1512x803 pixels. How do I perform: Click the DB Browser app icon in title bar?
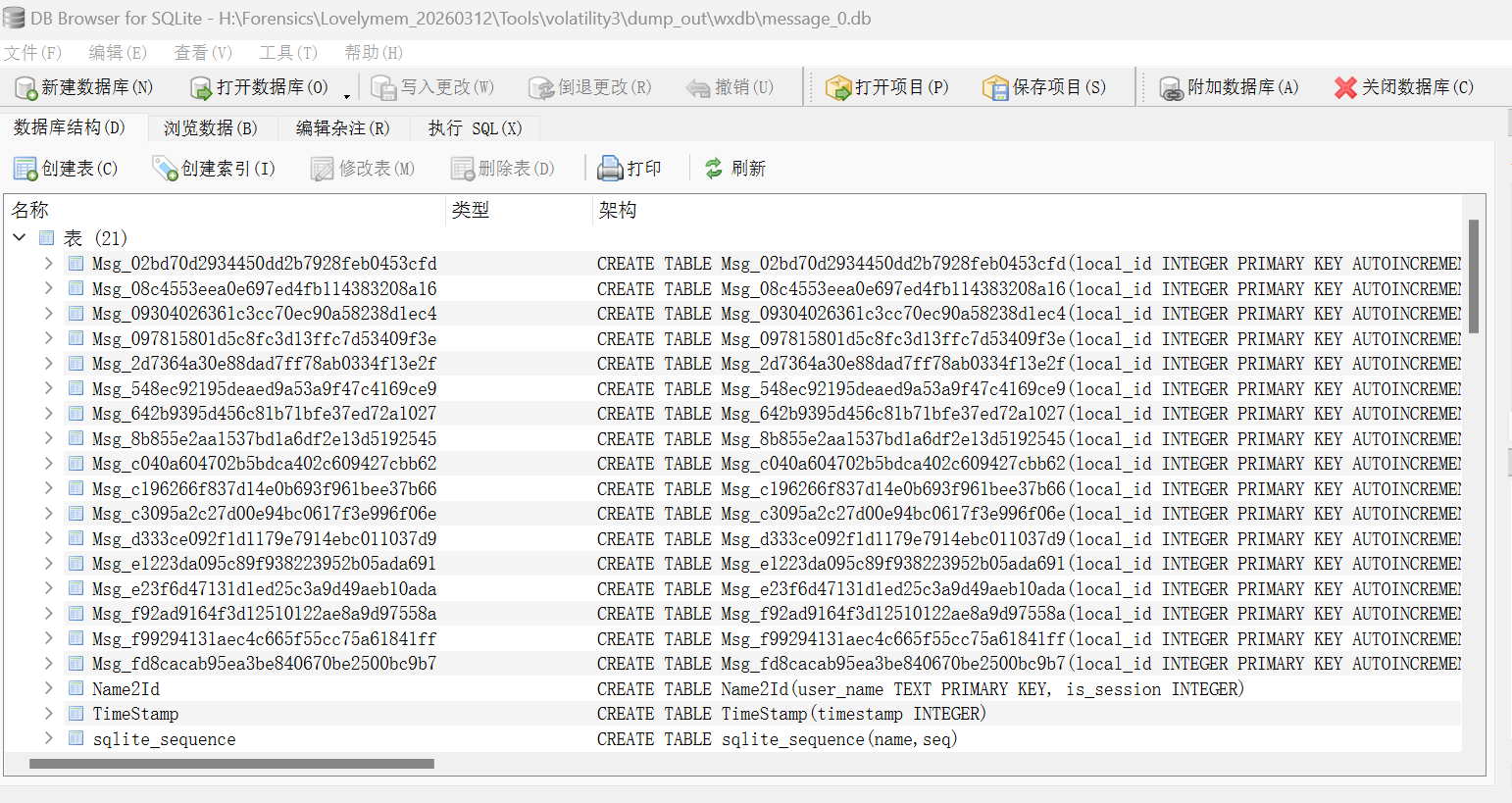click(14, 18)
